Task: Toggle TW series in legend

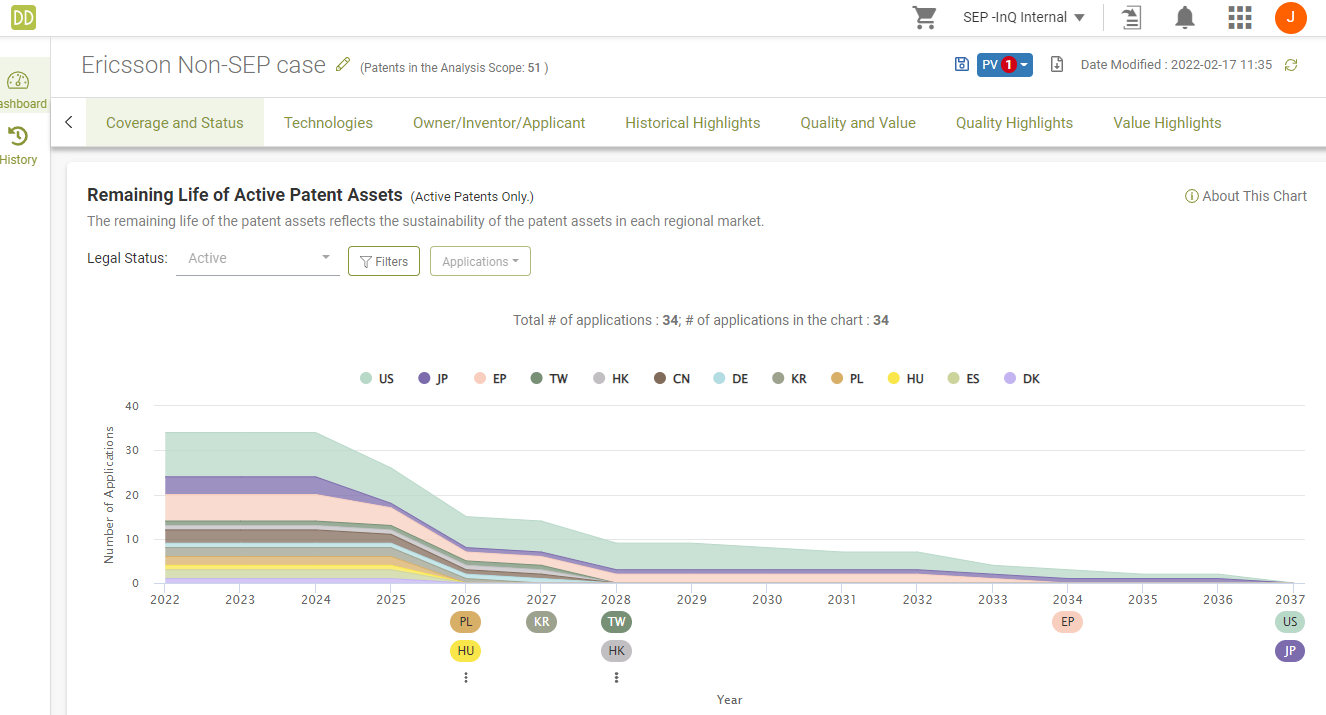Action: [x=549, y=379]
